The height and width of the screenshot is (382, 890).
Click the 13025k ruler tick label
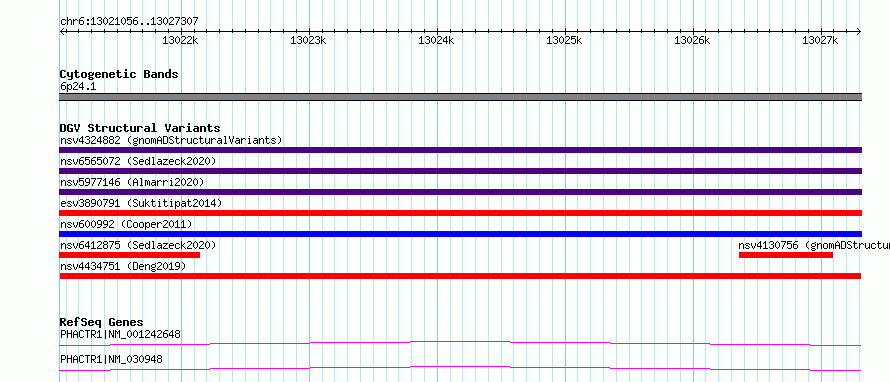point(564,40)
